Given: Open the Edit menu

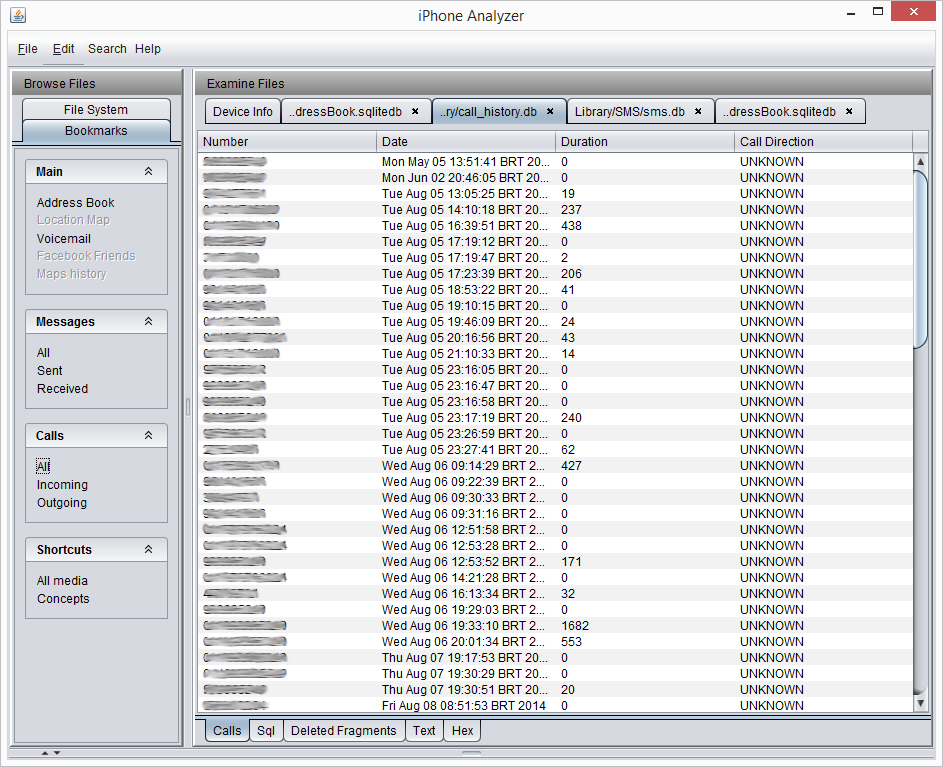Looking at the screenshot, I should coord(63,49).
